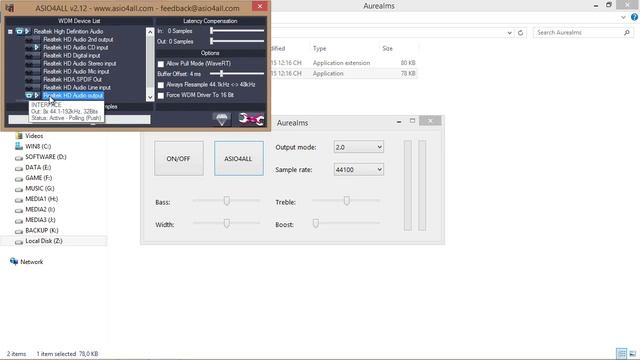
Task: Click the ON/OFF button in AureaIms
Action: click(x=179, y=158)
